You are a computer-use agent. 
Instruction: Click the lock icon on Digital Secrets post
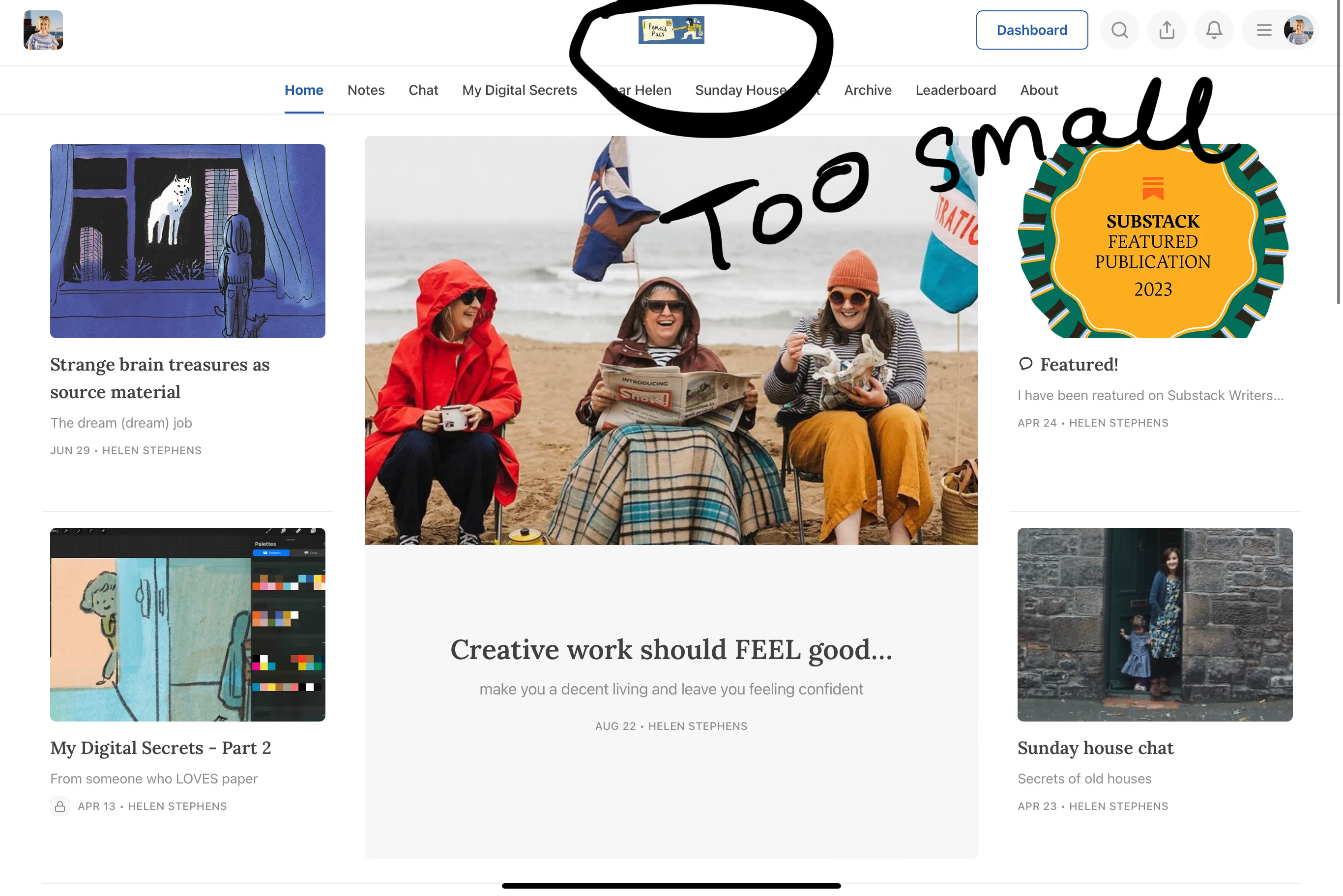tap(59, 806)
